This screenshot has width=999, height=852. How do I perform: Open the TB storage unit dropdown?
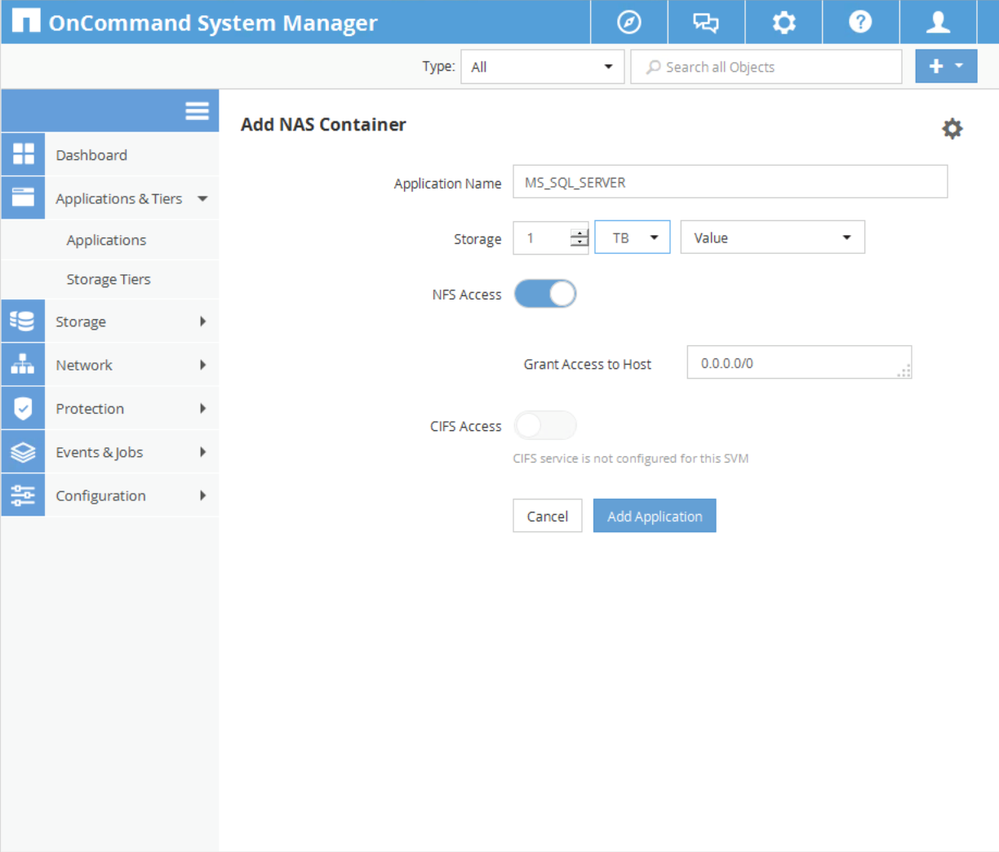coord(632,238)
